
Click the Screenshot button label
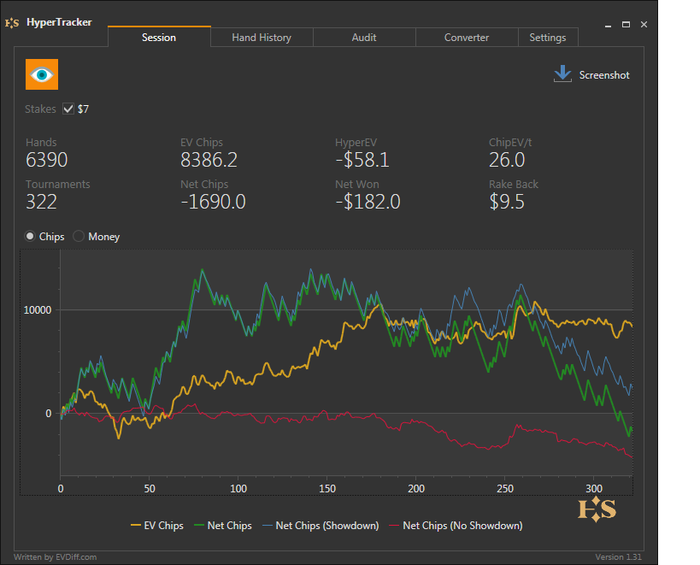tap(604, 75)
